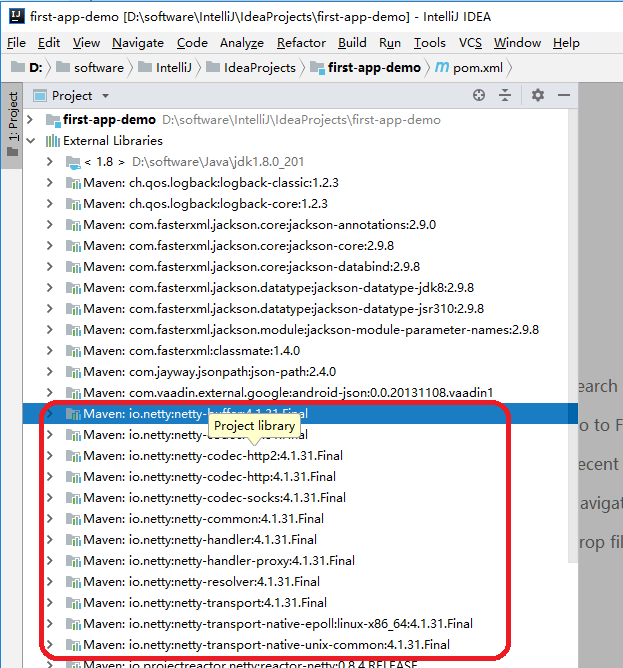
Task: Click 'pom.xml' breadcrumb in navigation bar
Action: 478,67
